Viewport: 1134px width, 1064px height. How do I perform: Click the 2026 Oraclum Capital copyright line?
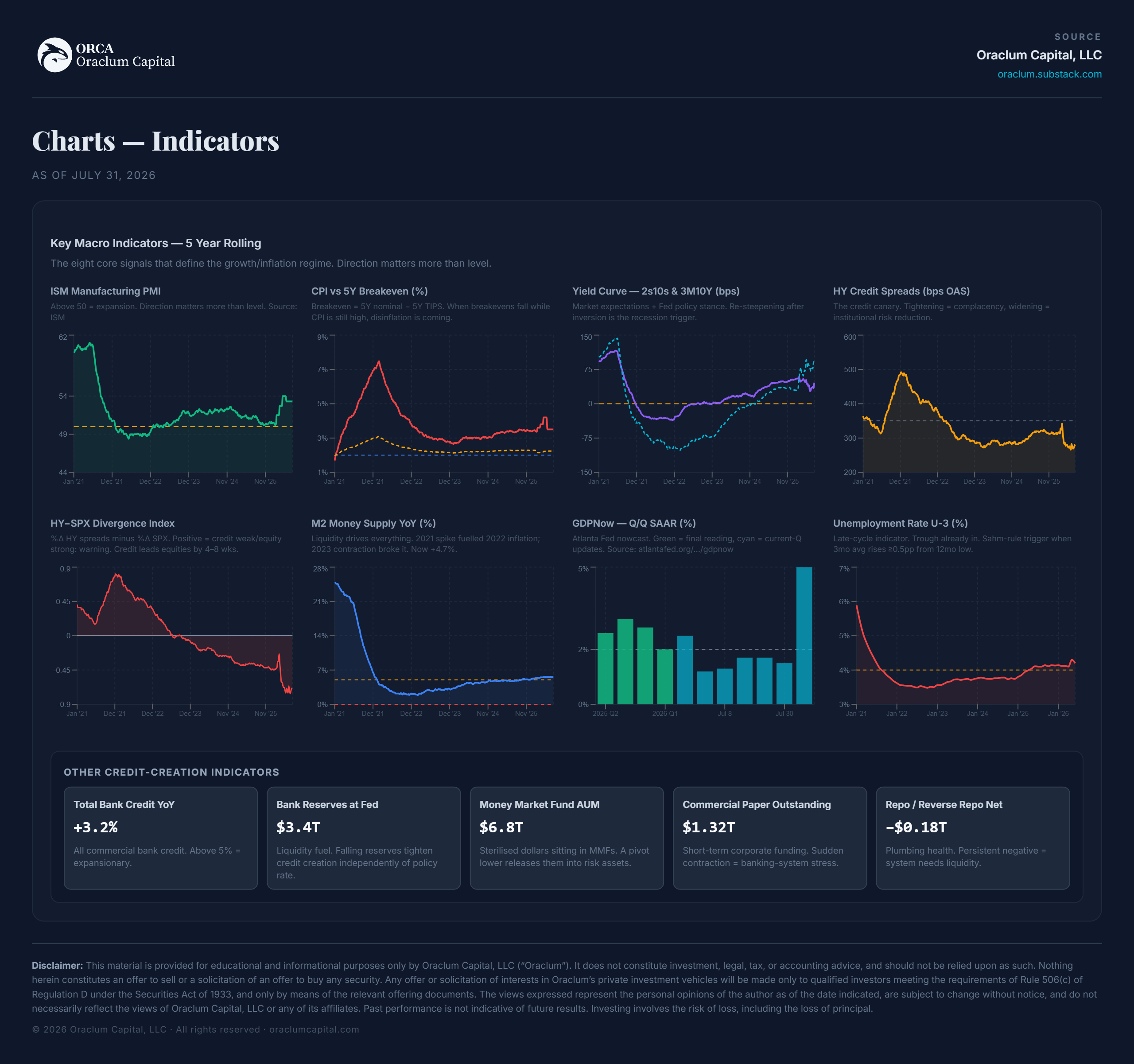pos(195,1029)
